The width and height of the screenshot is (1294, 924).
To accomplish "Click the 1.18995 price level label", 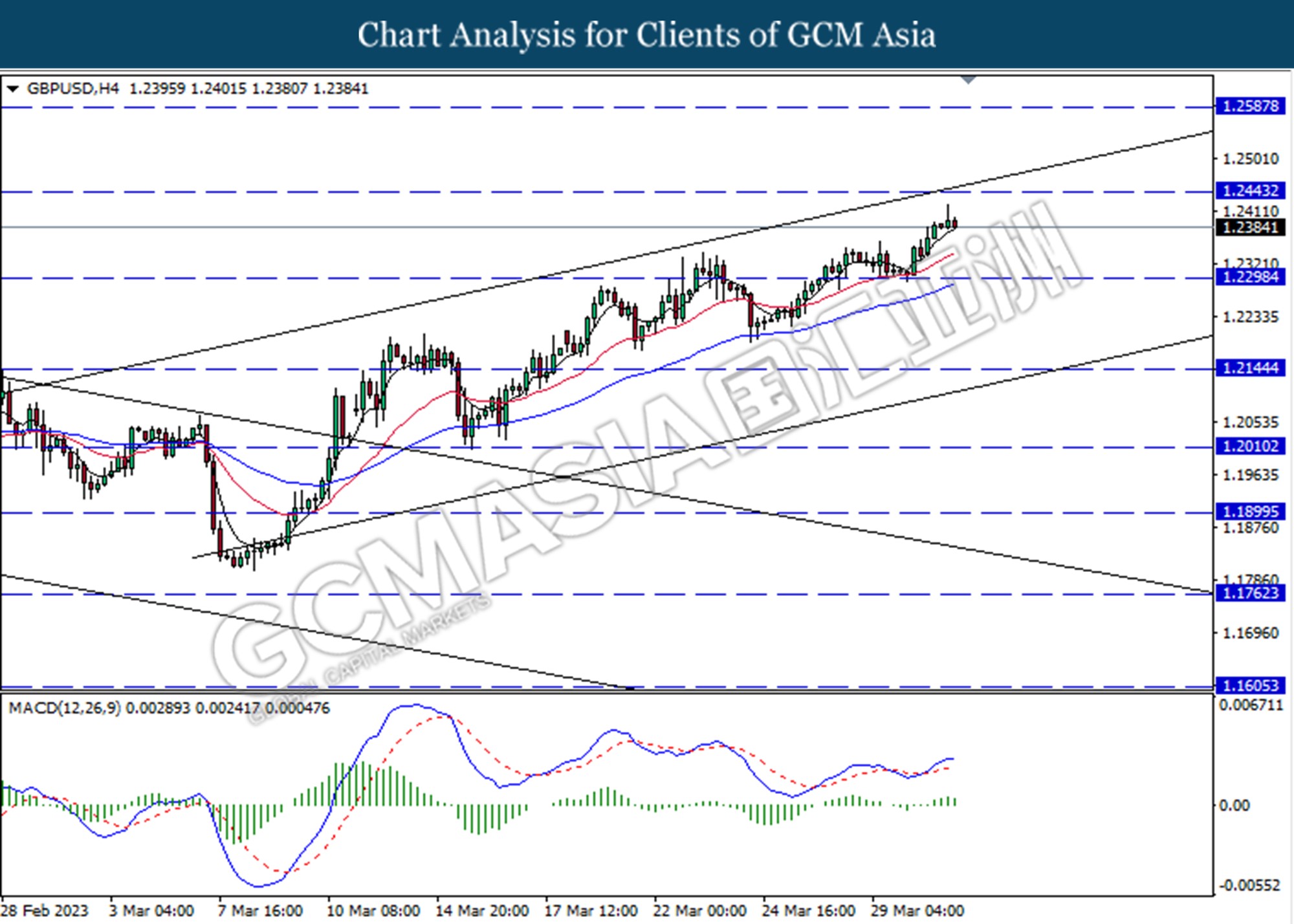I will pos(1251,512).
